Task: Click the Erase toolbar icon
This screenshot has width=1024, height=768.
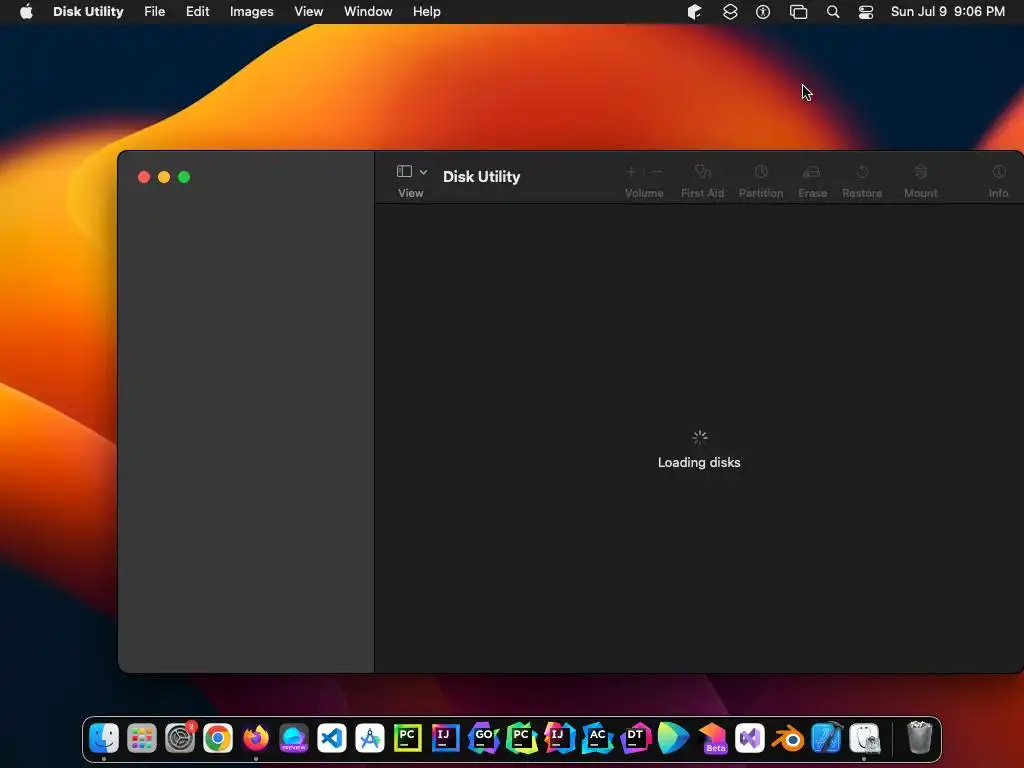Action: pos(812,171)
